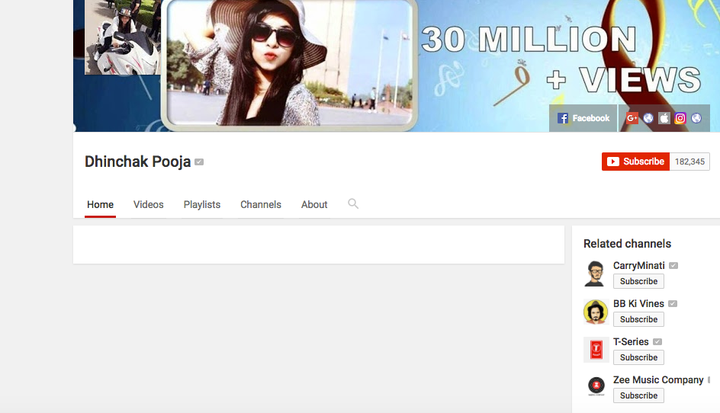The image size is (720, 413).
Task: Click CarryMinati avatar thumbnail
Action: [x=596, y=273]
